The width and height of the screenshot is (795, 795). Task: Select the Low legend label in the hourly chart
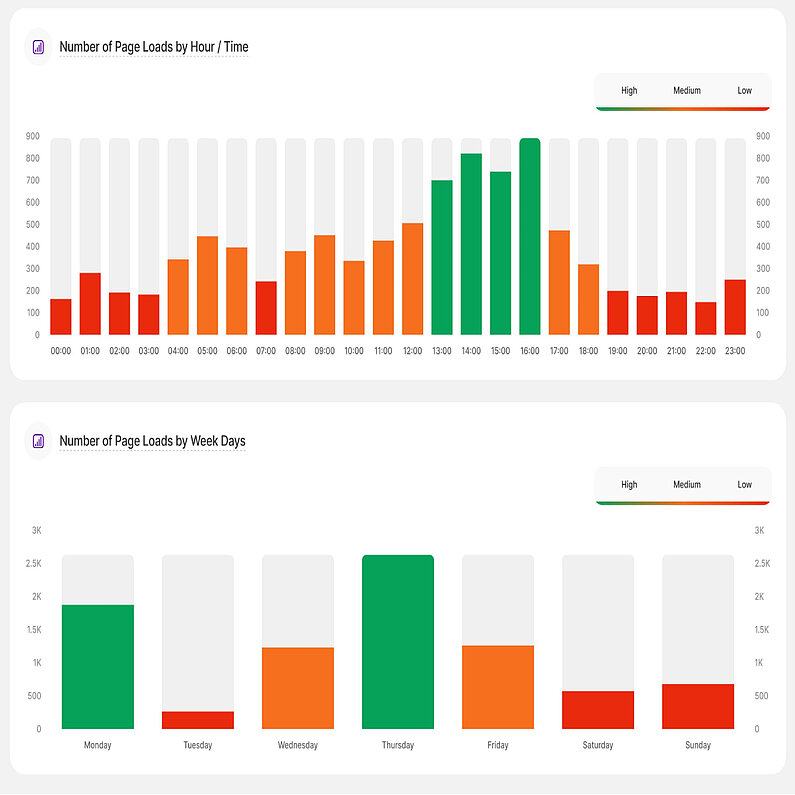(x=744, y=91)
